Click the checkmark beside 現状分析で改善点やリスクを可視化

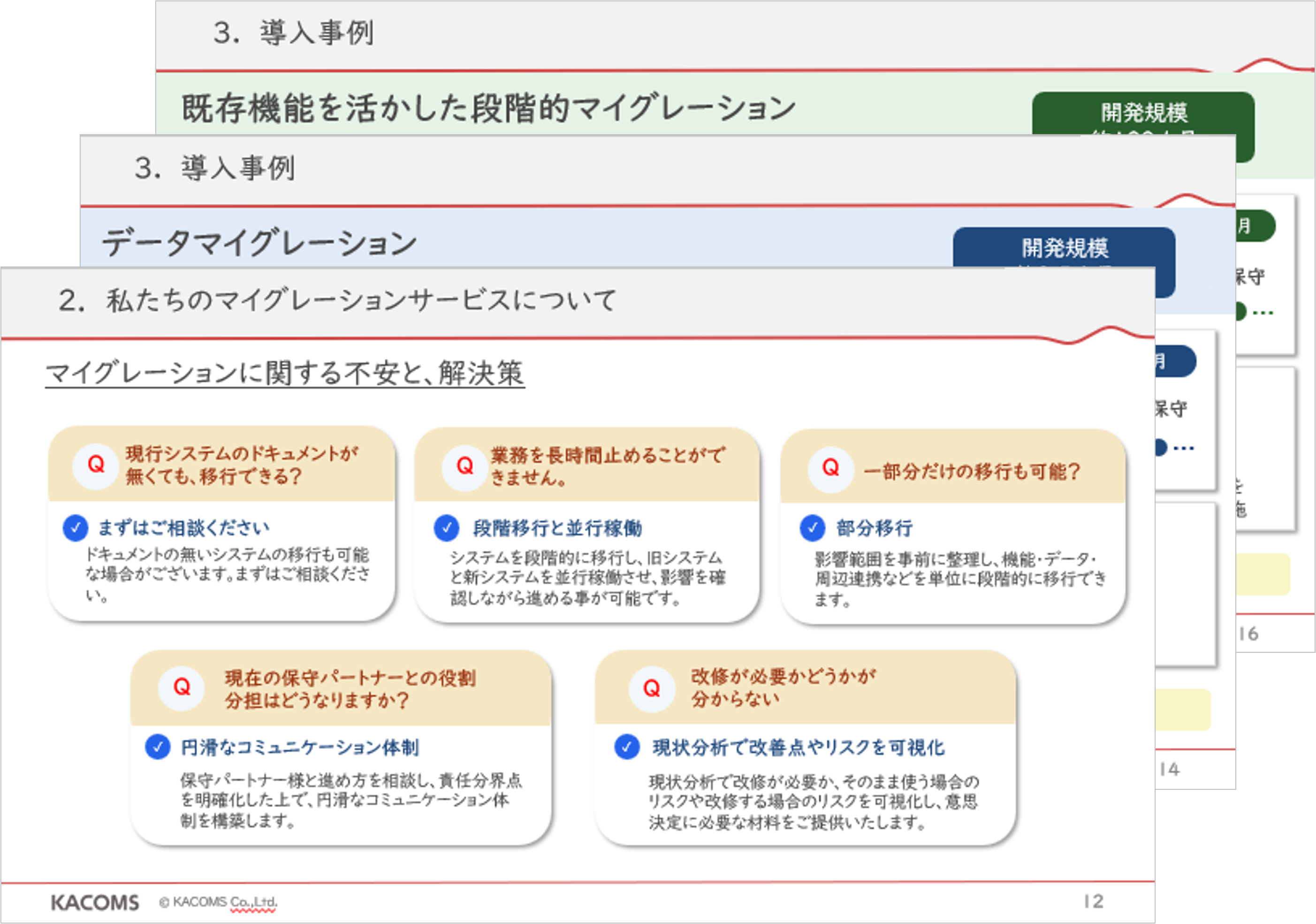(x=627, y=748)
